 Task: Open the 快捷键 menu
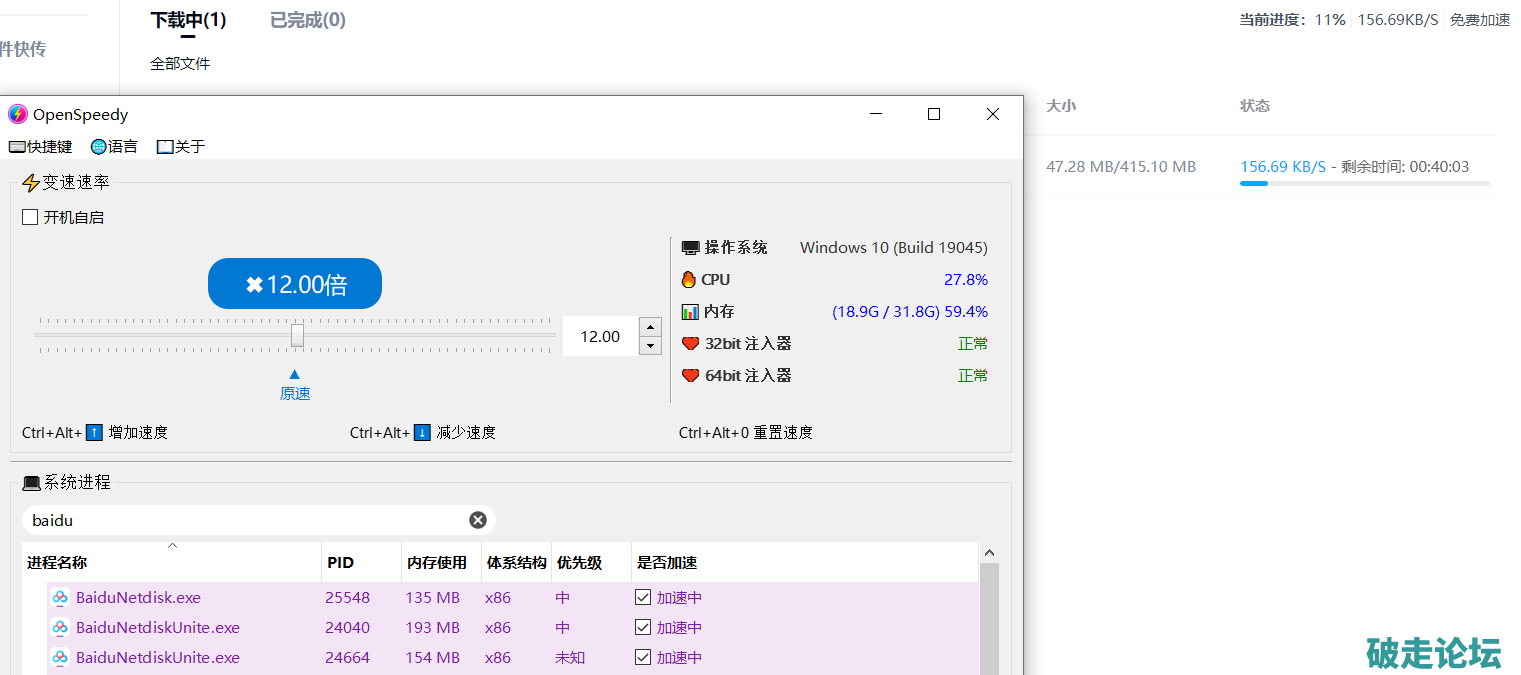(41, 147)
